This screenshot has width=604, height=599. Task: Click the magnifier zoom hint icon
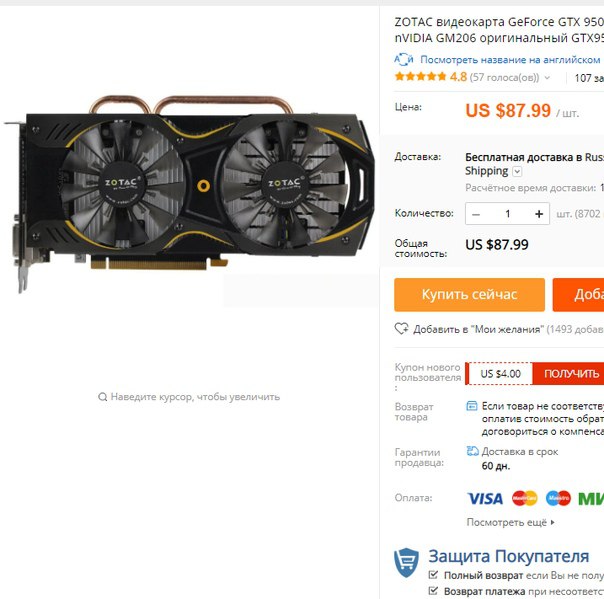click(102, 397)
